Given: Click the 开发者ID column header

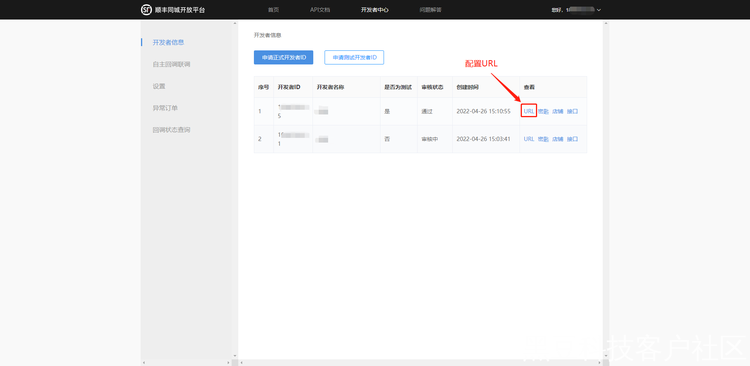Looking at the screenshot, I should pos(289,87).
